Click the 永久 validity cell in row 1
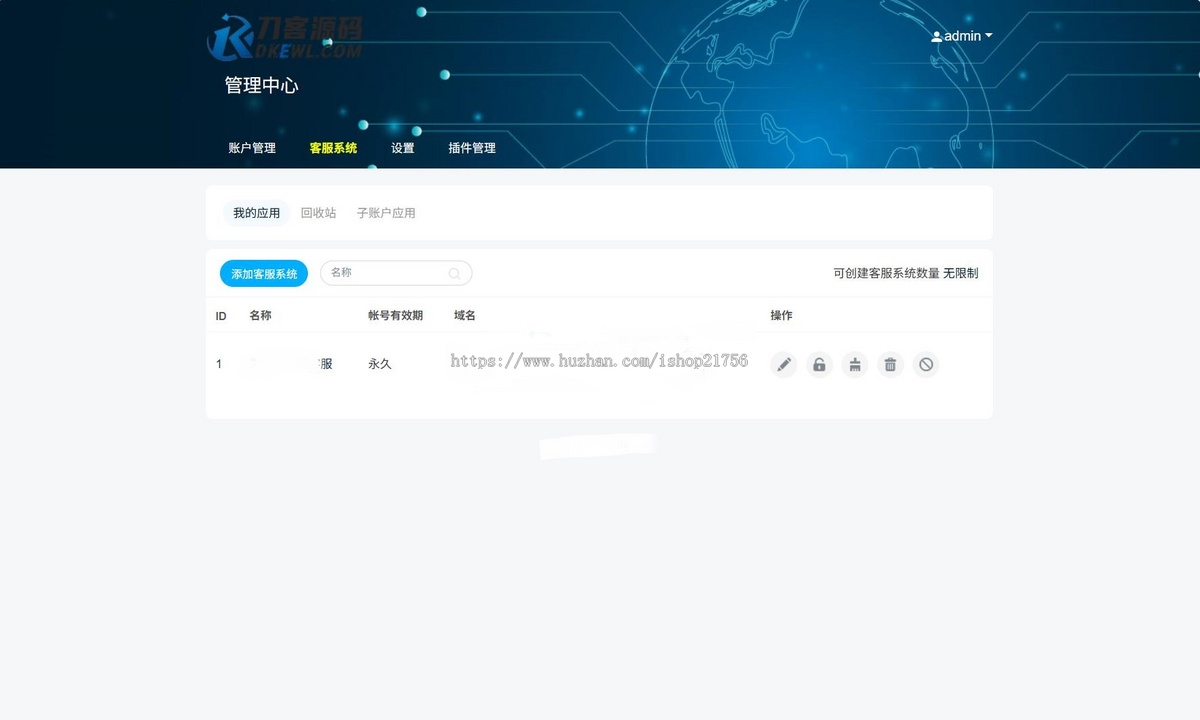Image resolution: width=1200 pixels, height=720 pixels. 380,365
